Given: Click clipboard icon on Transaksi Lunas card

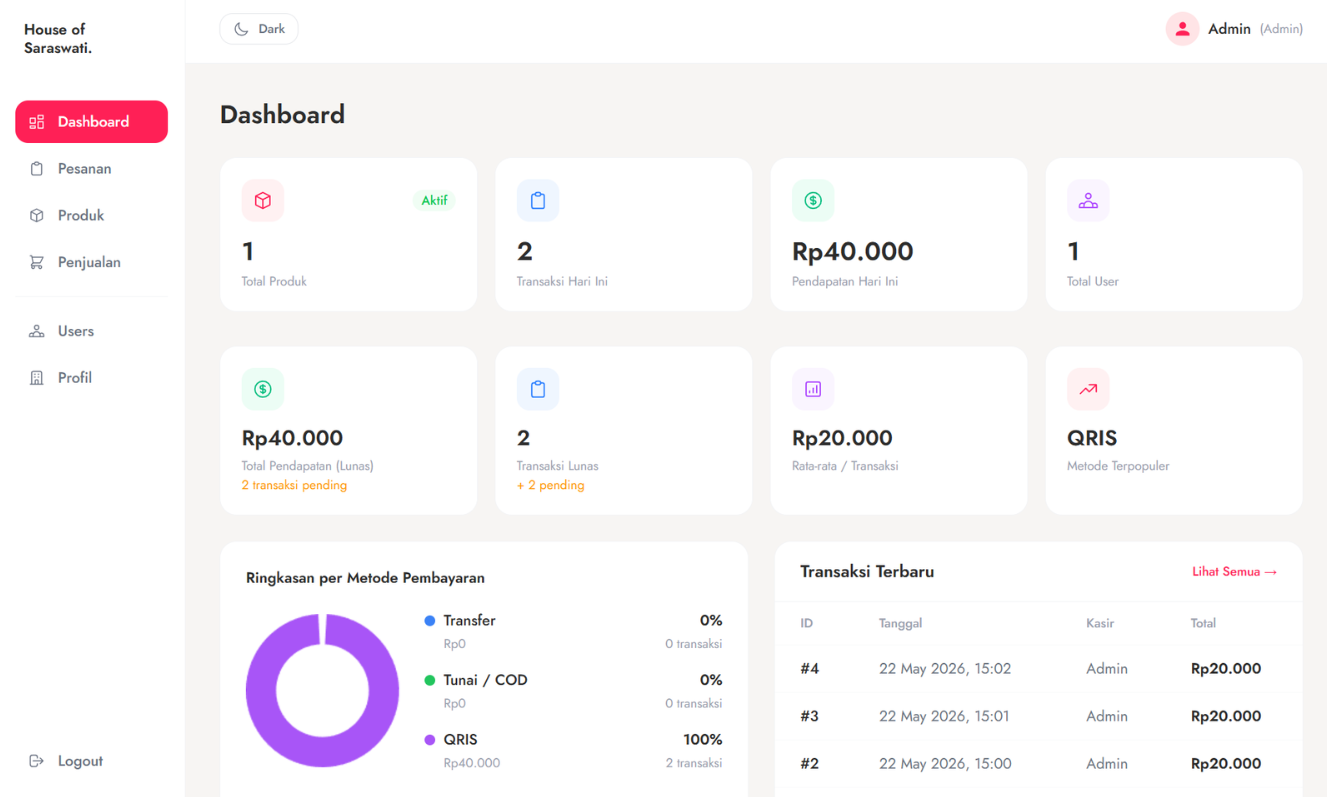Looking at the screenshot, I should pyautogui.click(x=538, y=389).
